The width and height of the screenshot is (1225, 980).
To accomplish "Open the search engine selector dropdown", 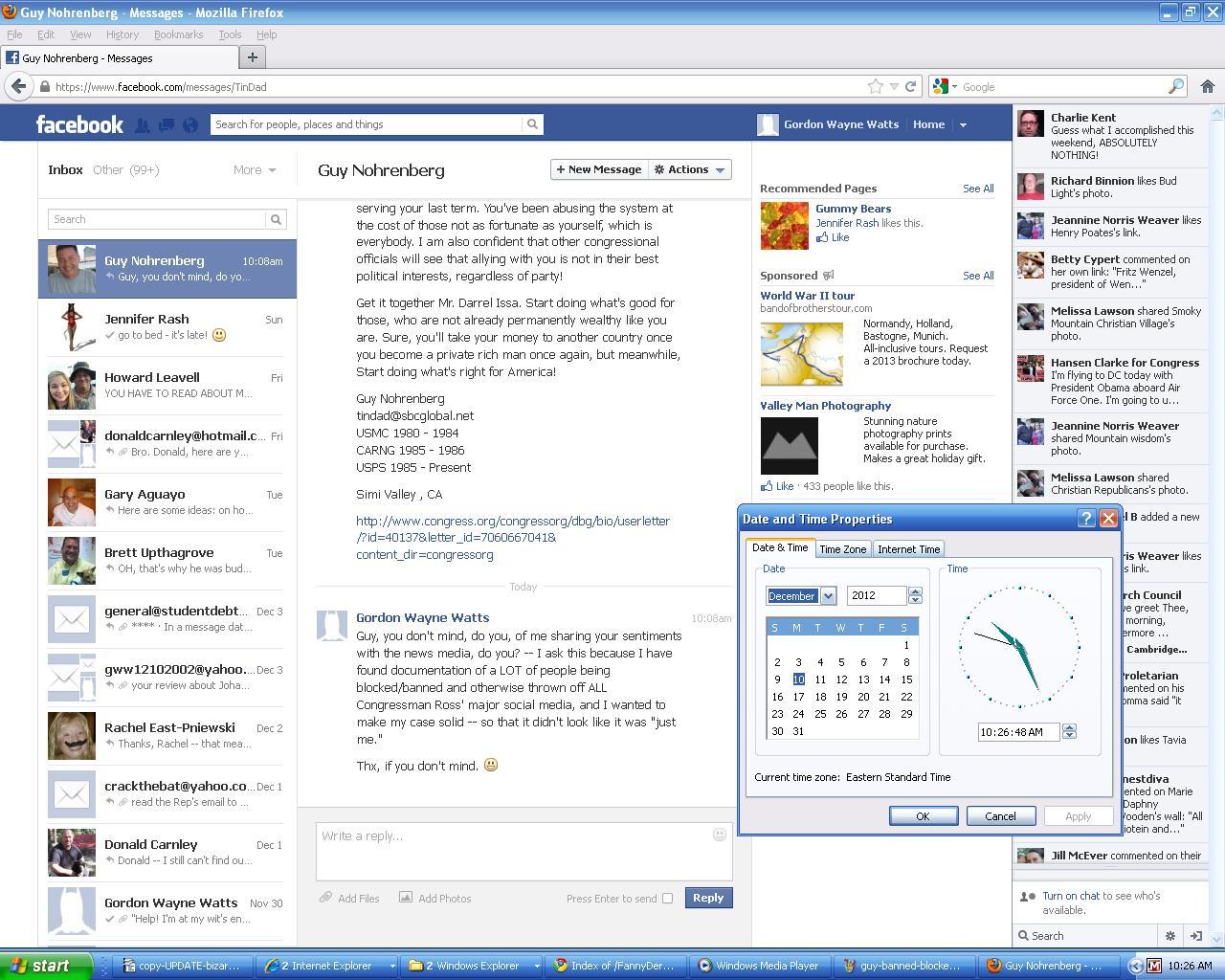I will pos(944,86).
